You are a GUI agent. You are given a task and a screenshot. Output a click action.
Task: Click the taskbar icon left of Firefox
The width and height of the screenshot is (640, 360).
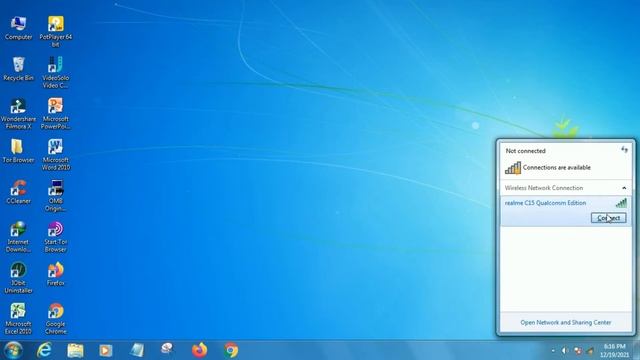[167, 349]
